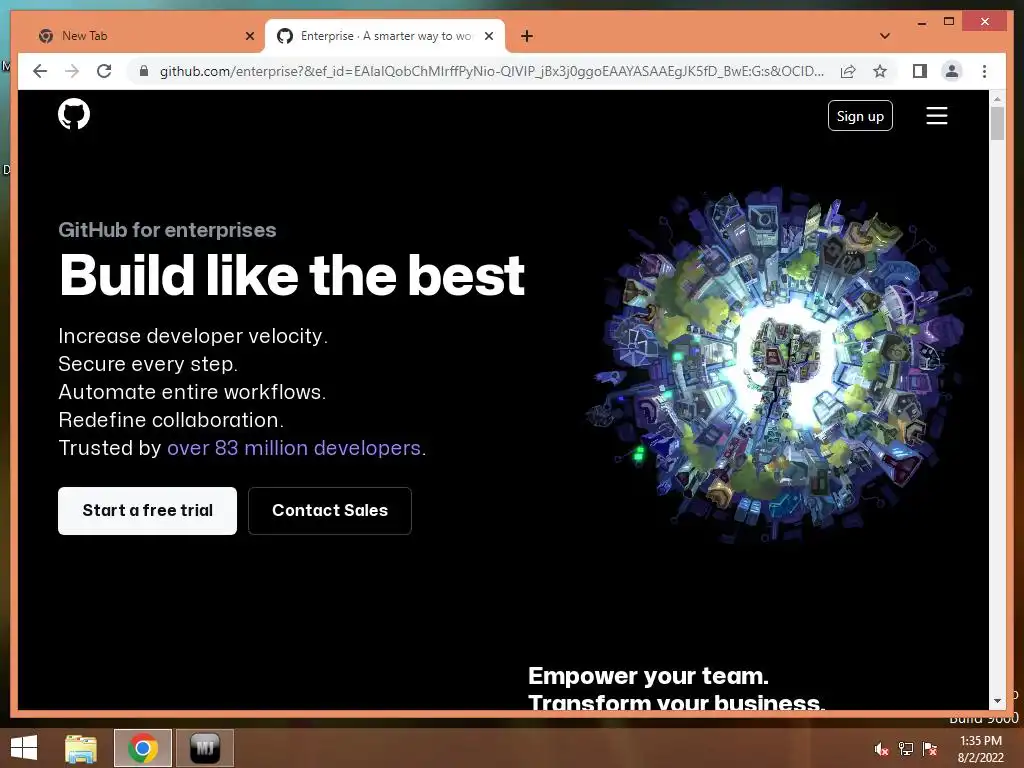Click the globe city illustration
This screenshot has width=1024, height=768.
(780, 366)
